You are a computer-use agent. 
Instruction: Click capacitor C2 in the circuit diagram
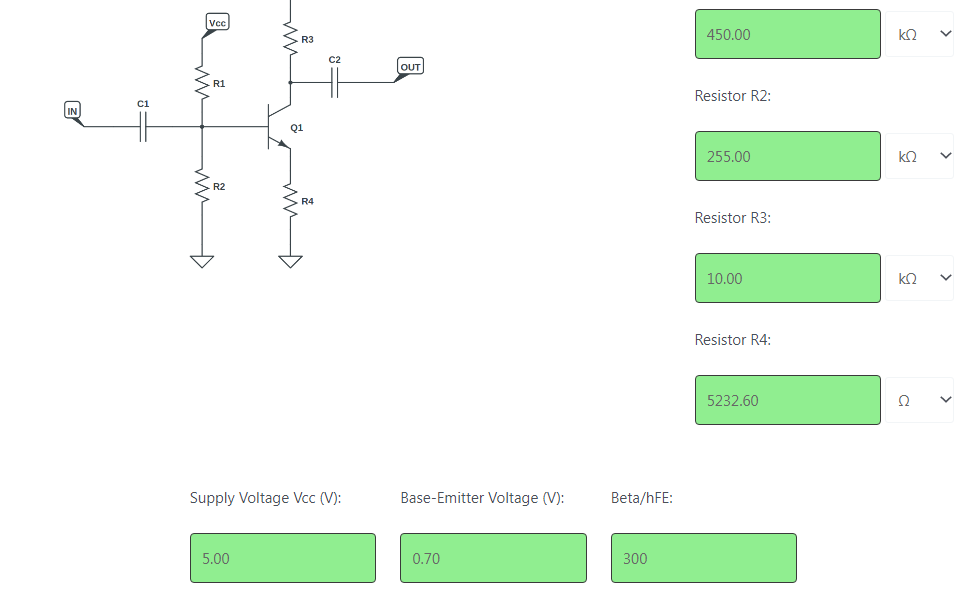tap(335, 83)
